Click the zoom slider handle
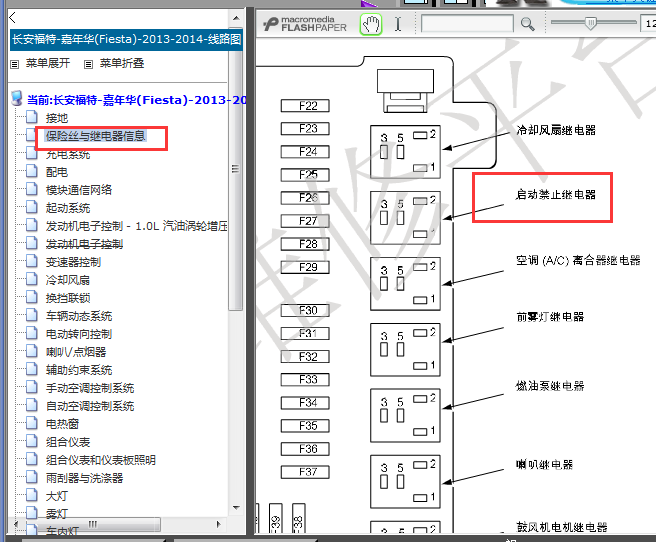This screenshot has height=542, width=656. [x=590, y=23]
